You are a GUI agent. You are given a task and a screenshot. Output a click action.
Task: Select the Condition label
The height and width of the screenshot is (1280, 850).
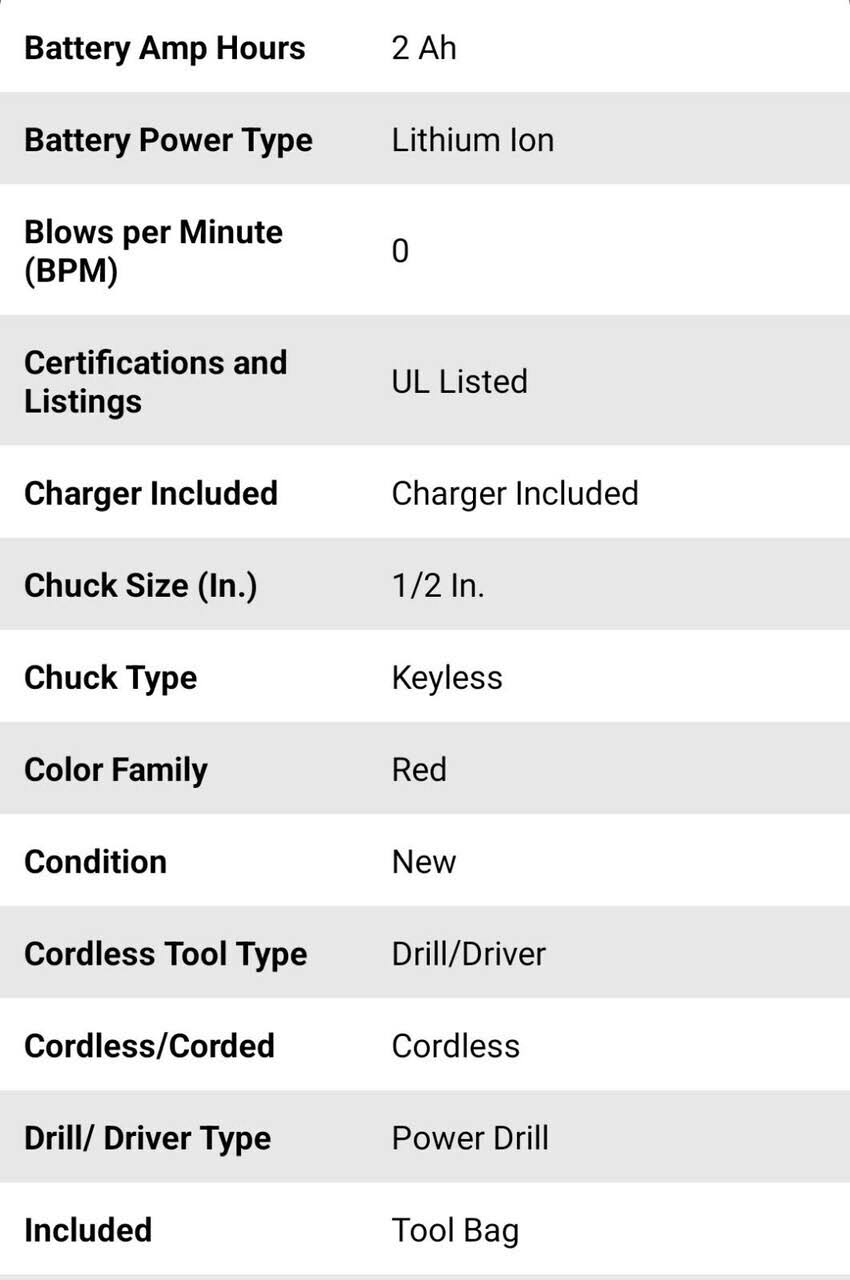pos(95,862)
